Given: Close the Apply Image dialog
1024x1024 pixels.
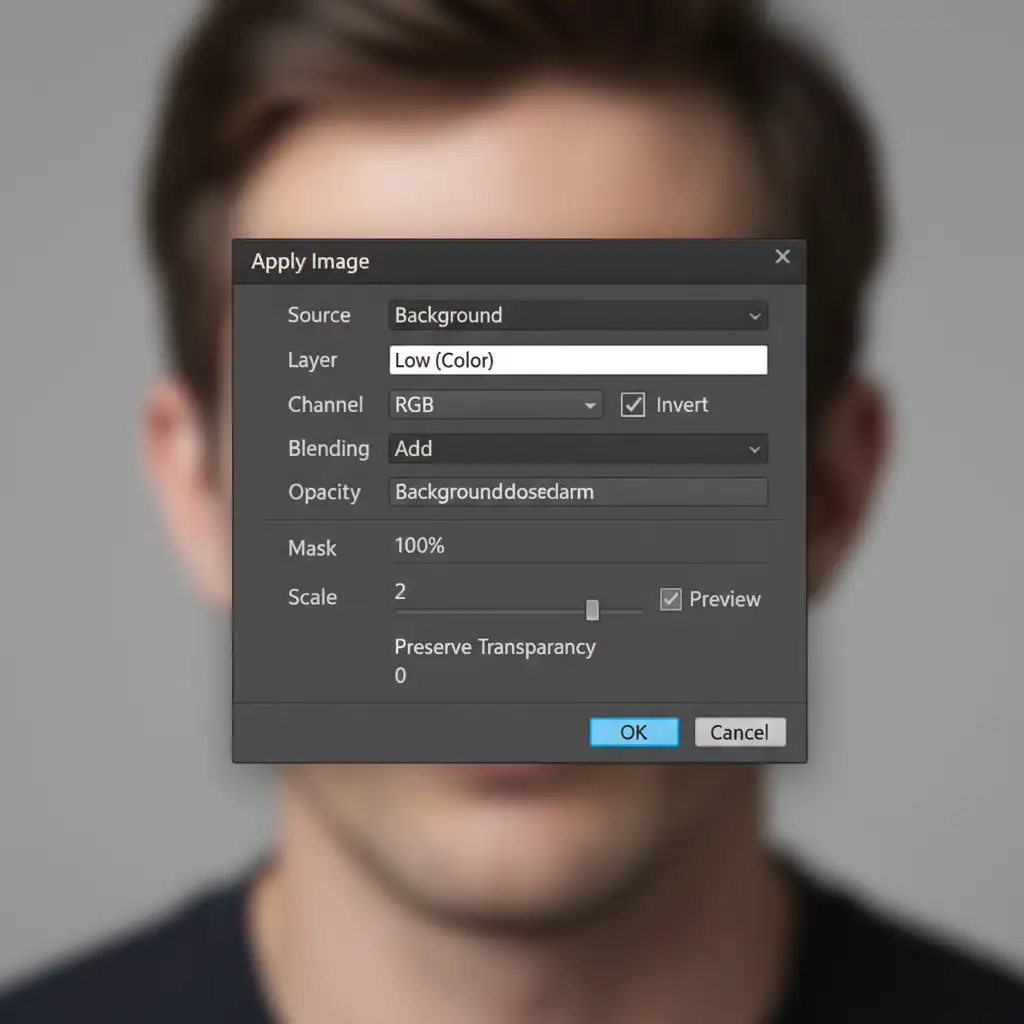Looking at the screenshot, I should tap(782, 257).
